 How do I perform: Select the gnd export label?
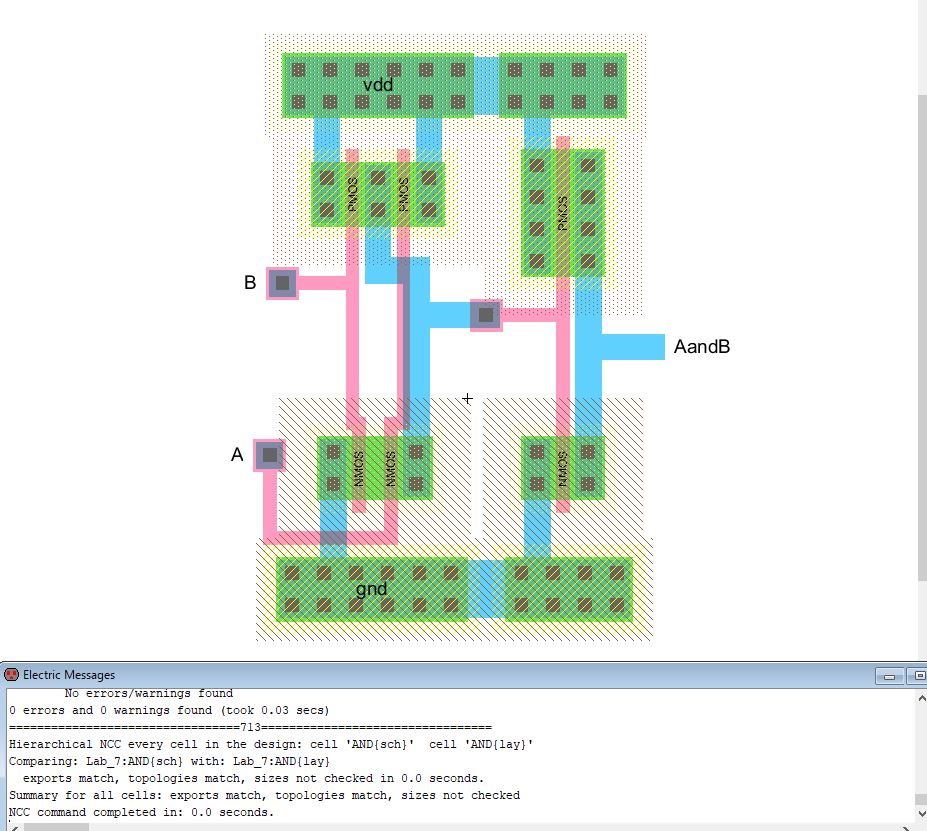coord(371,589)
